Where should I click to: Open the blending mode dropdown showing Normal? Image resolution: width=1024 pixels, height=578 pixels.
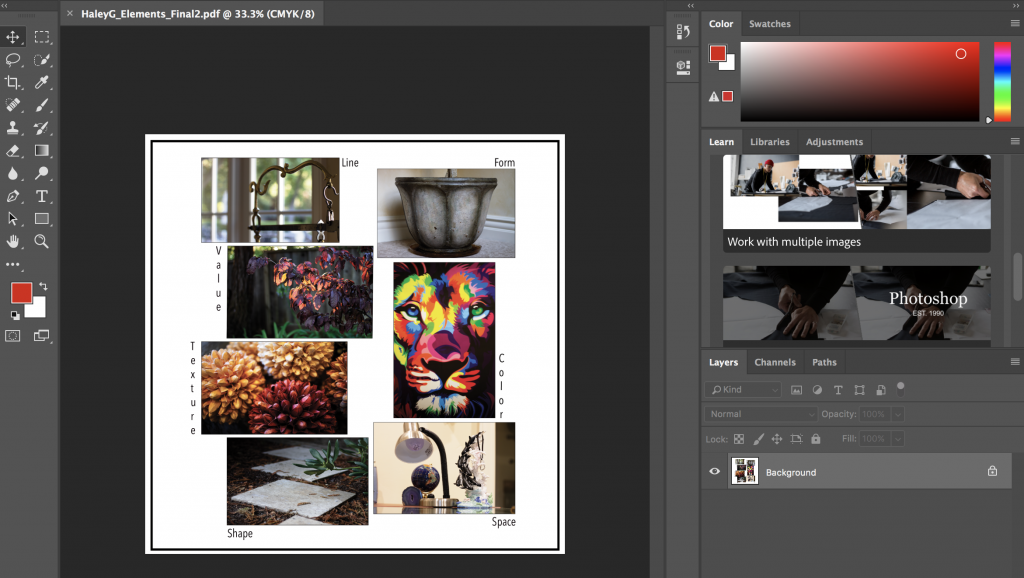[x=759, y=413]
